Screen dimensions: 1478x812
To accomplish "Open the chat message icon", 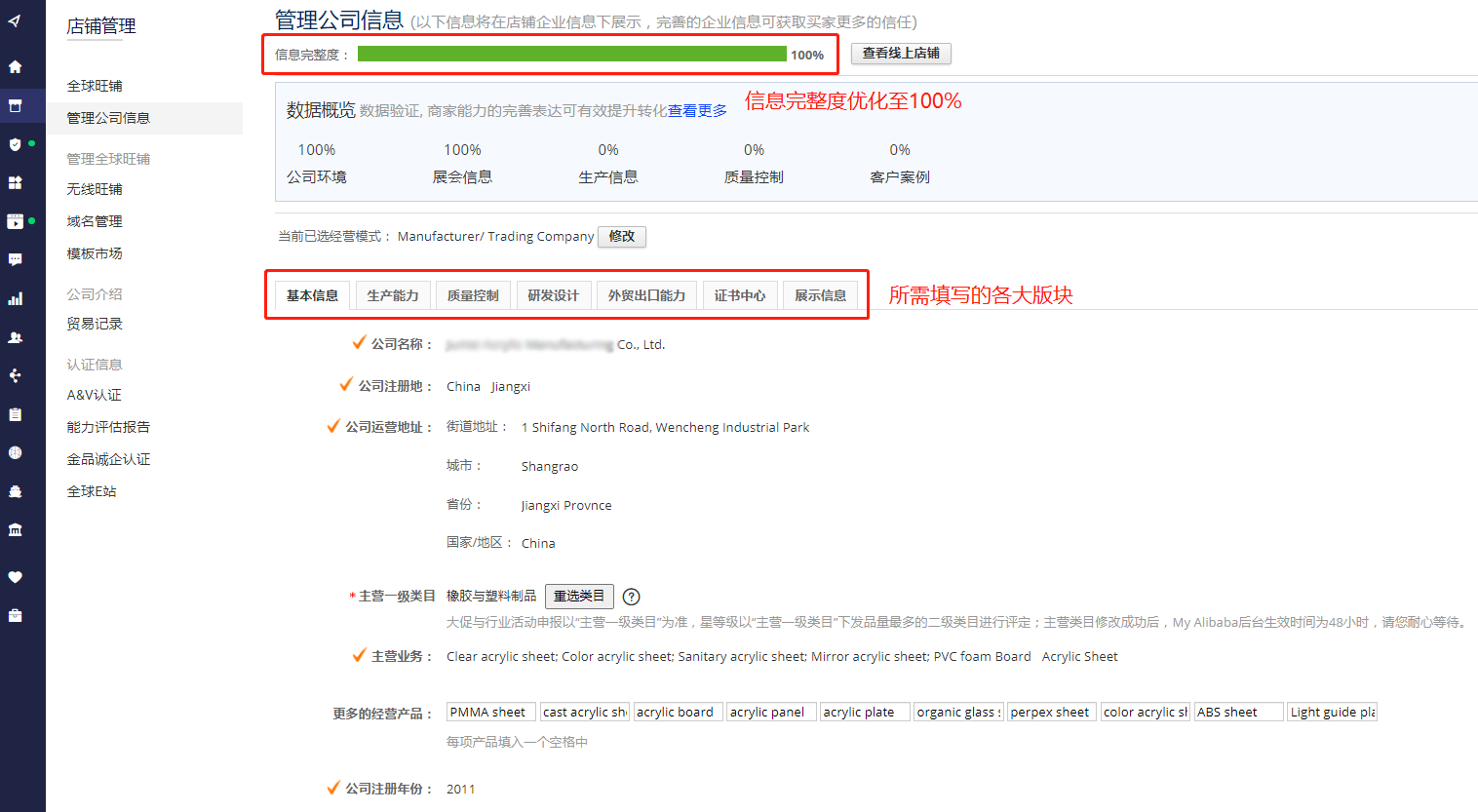I will pos(15,259).
